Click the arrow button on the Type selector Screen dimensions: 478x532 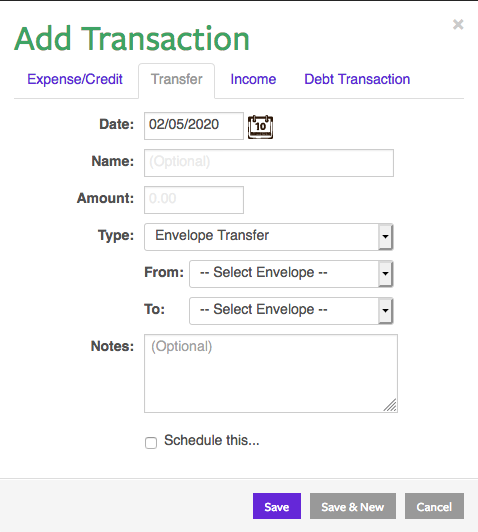tap(385, 237)
